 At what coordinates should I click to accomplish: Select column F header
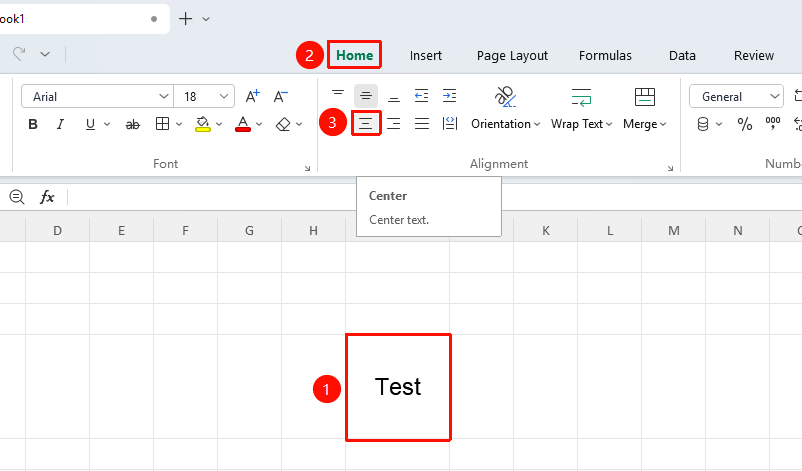185,231
